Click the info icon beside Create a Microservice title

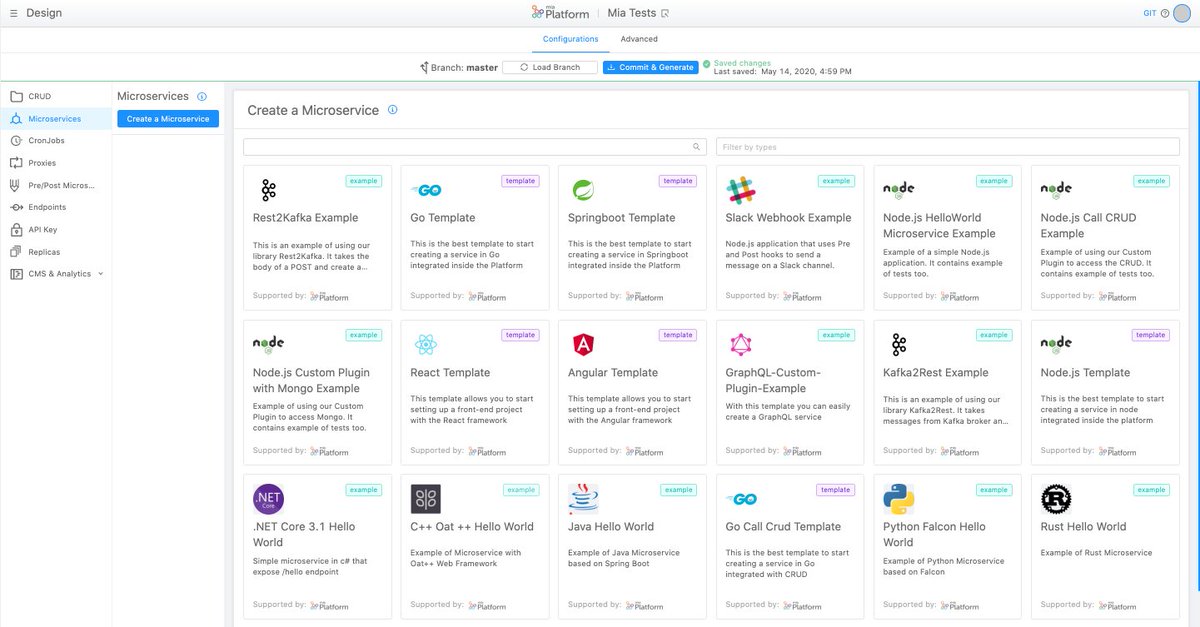click(393, 110)
